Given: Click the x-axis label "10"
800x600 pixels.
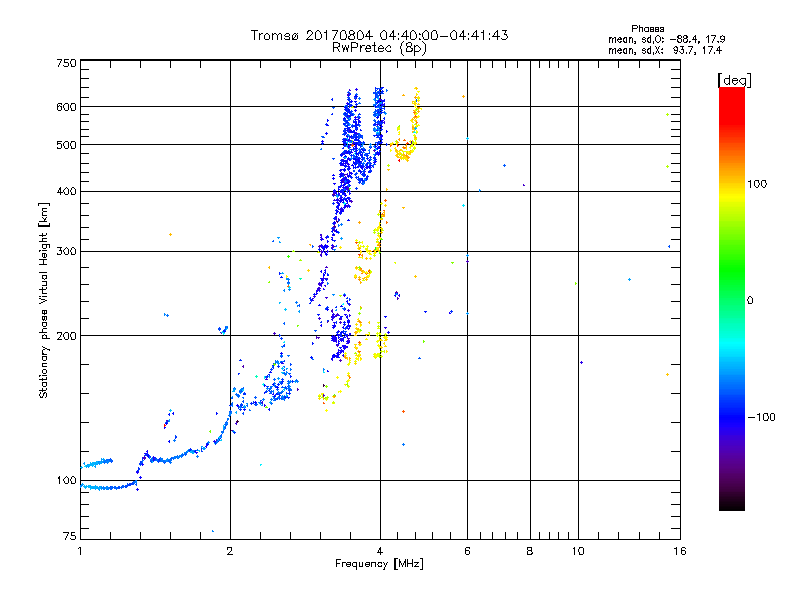Looking at the screenshot, I should [578, 551].
